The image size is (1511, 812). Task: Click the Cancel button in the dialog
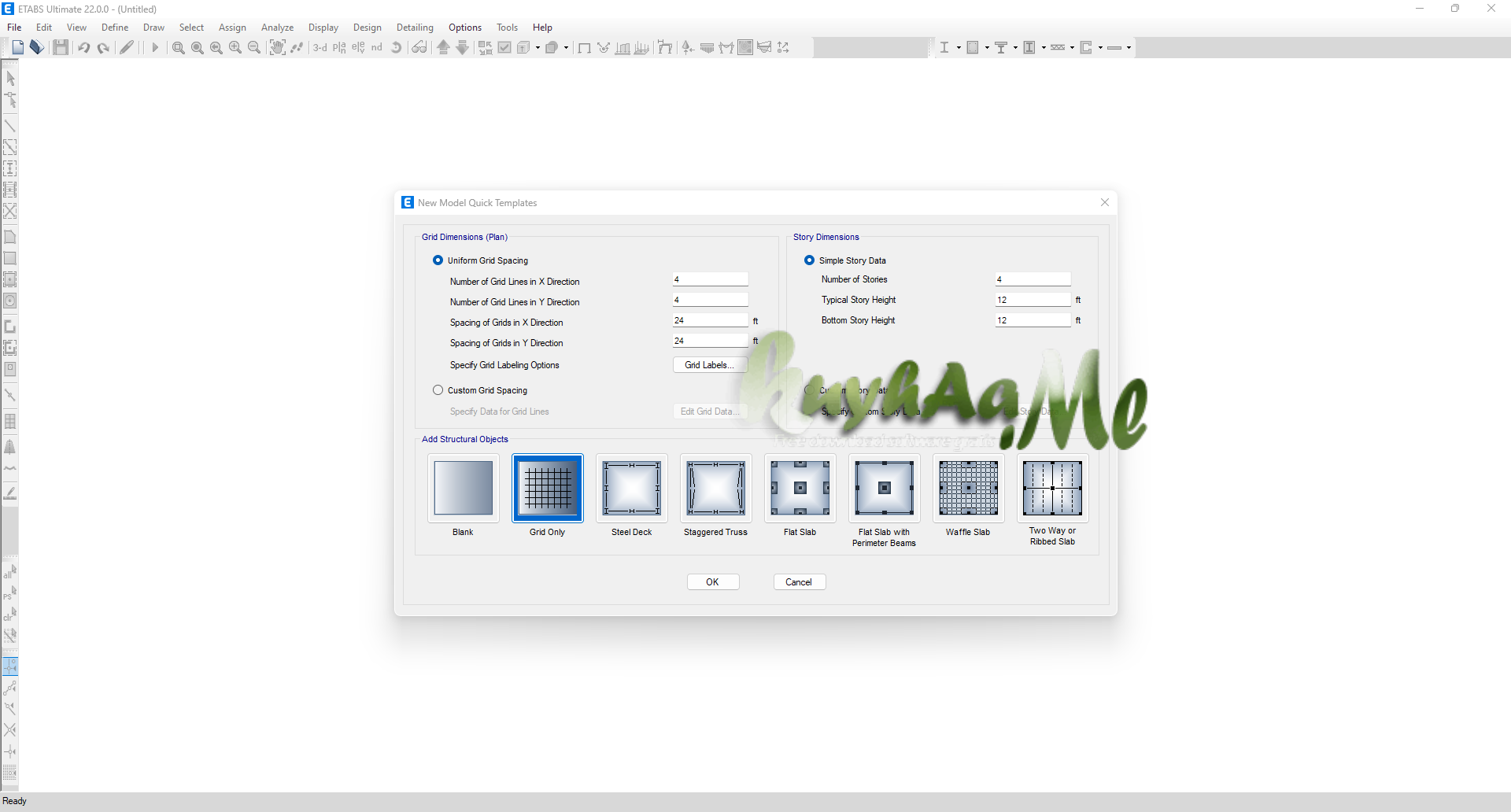[x=799, y=582]
